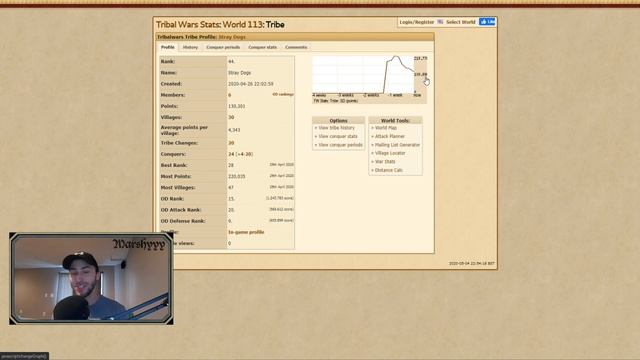The height and width of the screenshot is (360, 640).
Task: Click the page timestamp at bottom right
Action: click(x=471, y=264)
